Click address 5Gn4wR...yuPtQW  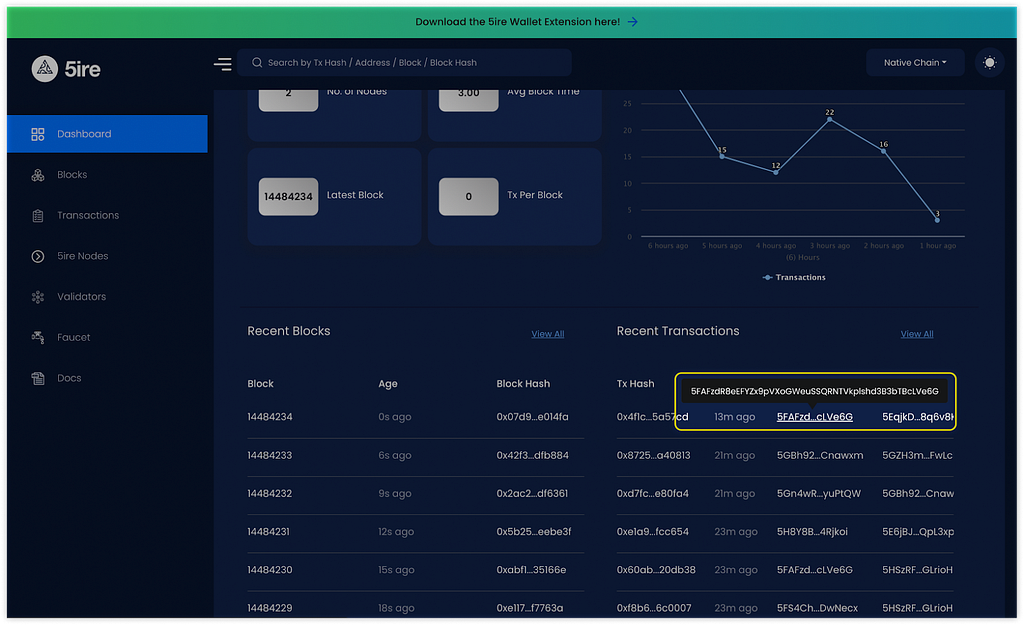(818, 494)
